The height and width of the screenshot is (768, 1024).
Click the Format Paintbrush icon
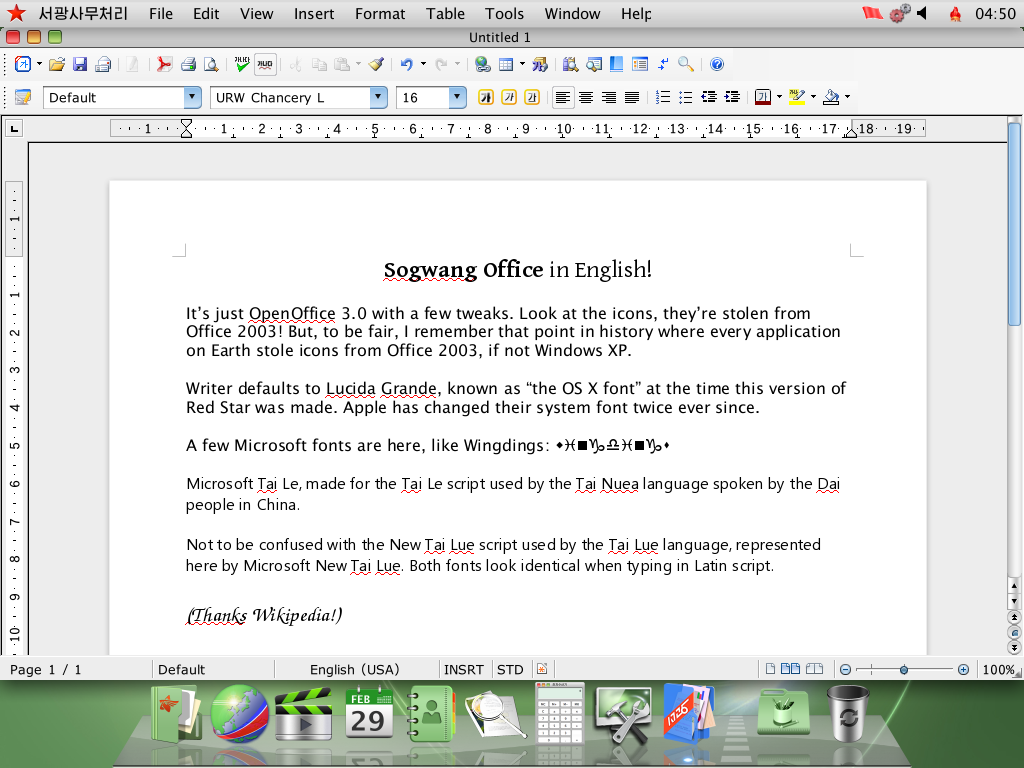coord(376,64)
